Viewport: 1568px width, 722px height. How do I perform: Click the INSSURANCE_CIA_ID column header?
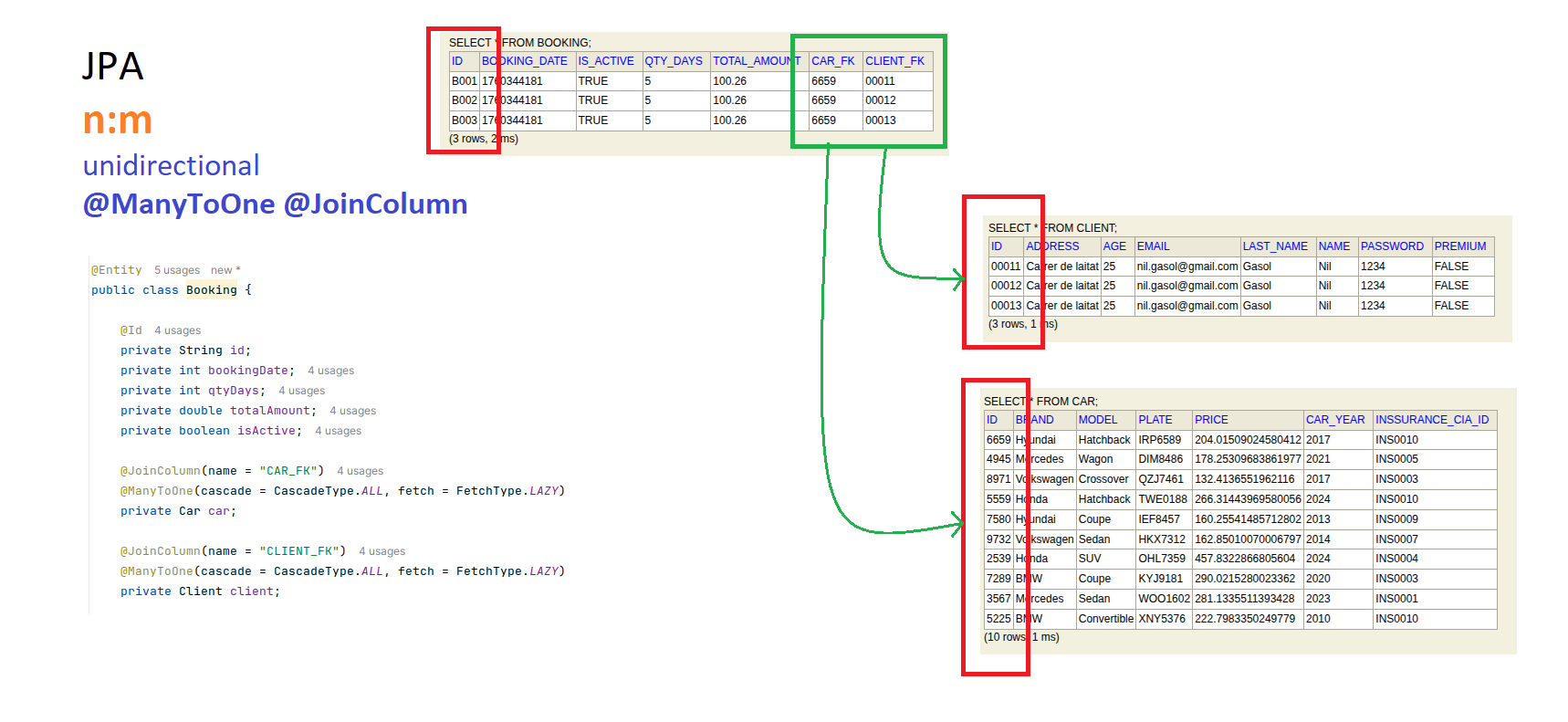point(1431,420)
